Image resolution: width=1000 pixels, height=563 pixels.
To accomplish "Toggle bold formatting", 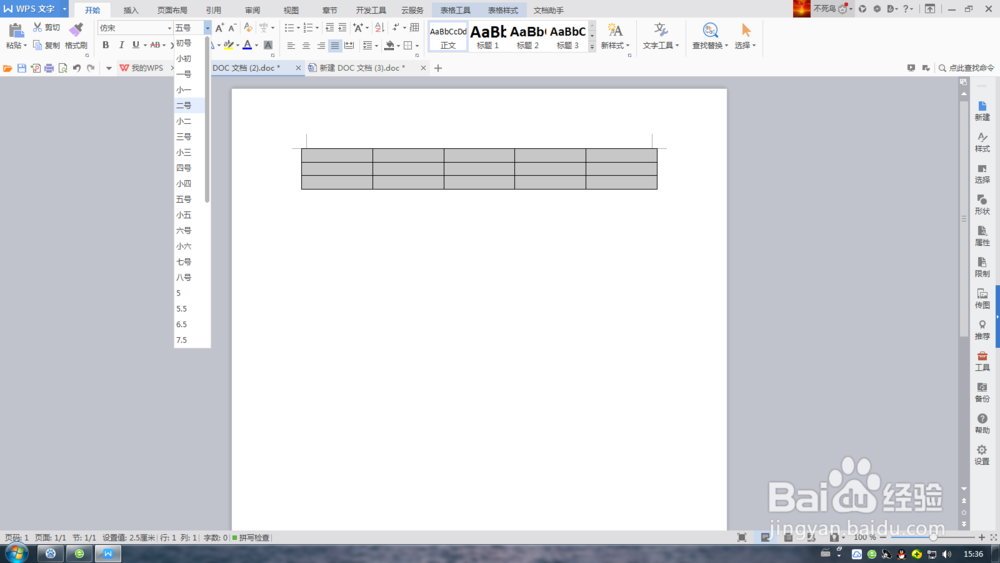I will (x=106, y=45).
